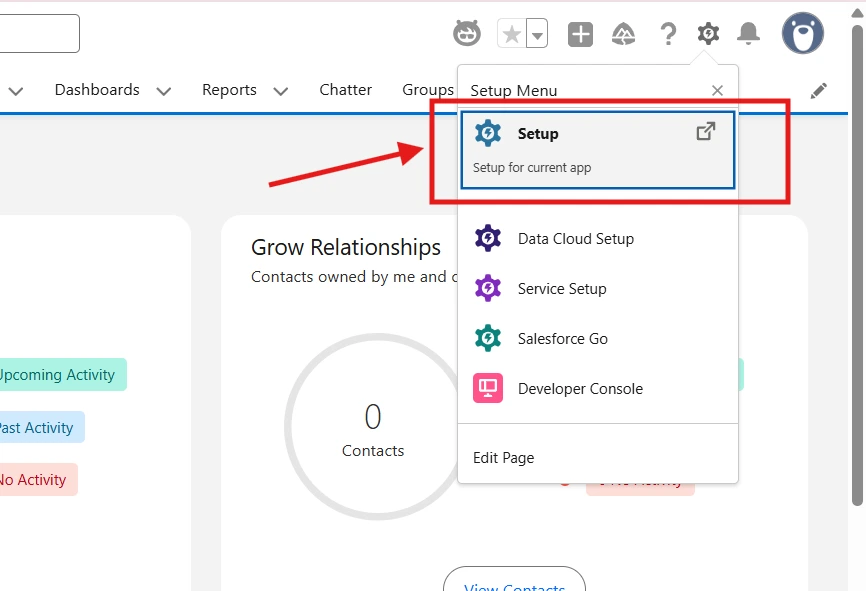
Task: Open Salesforce Go option
Action: click(x=562, y=339)
